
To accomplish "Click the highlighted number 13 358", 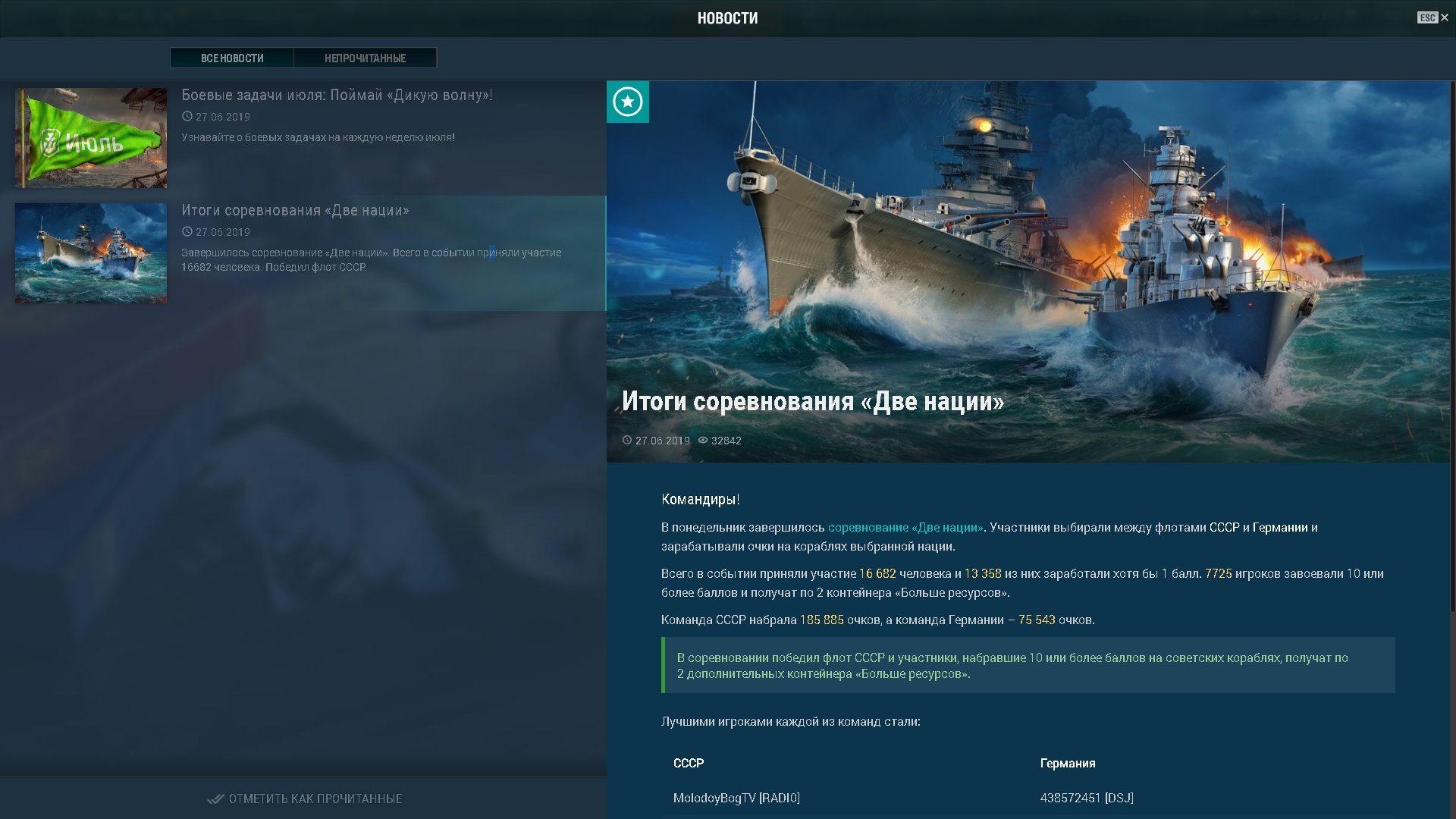I will click(983, 574).
